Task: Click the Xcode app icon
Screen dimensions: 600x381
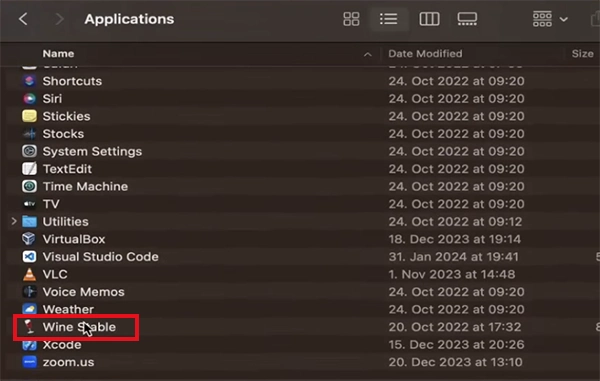Action: 29,344
